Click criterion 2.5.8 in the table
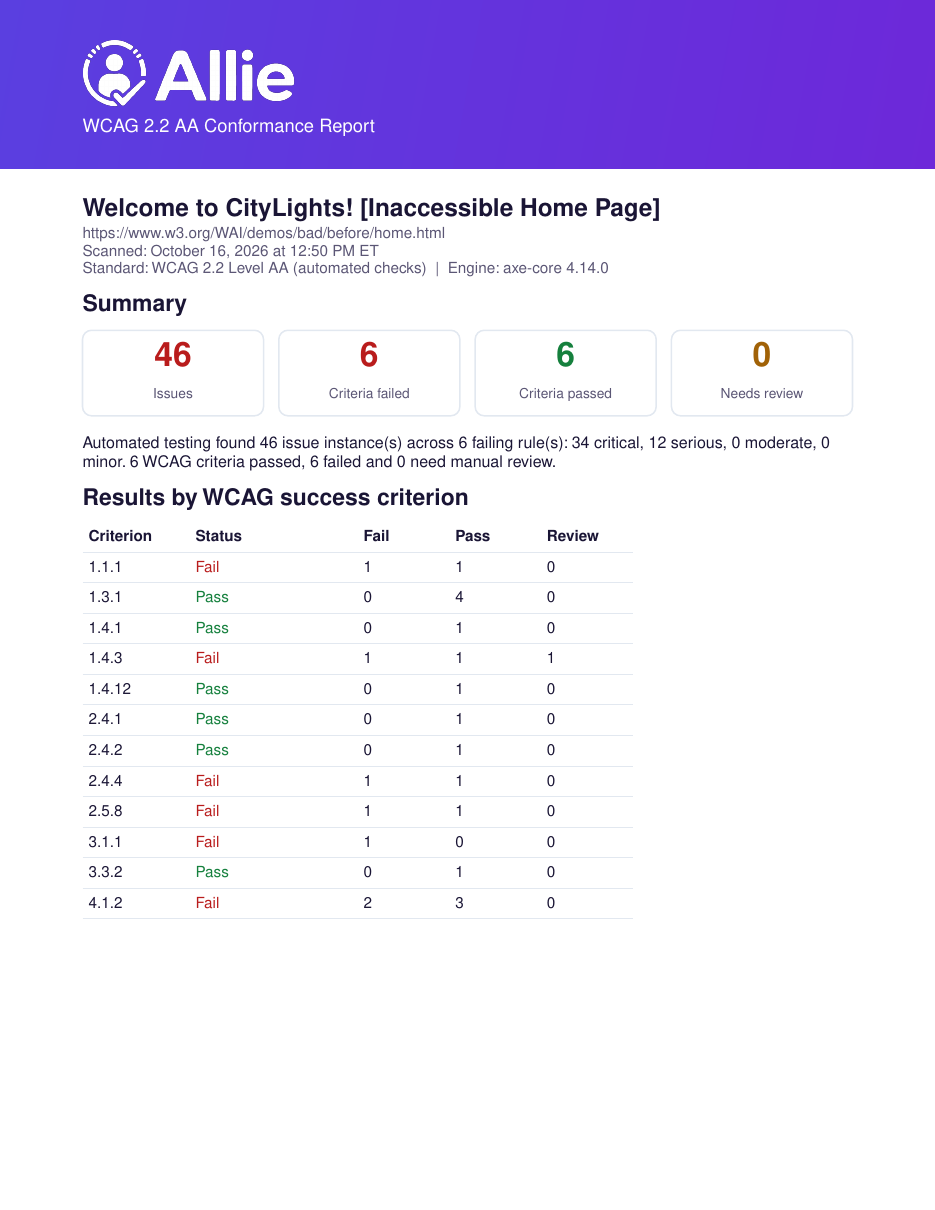This screenshot has height=1210, width=935. tap(105, 811)
